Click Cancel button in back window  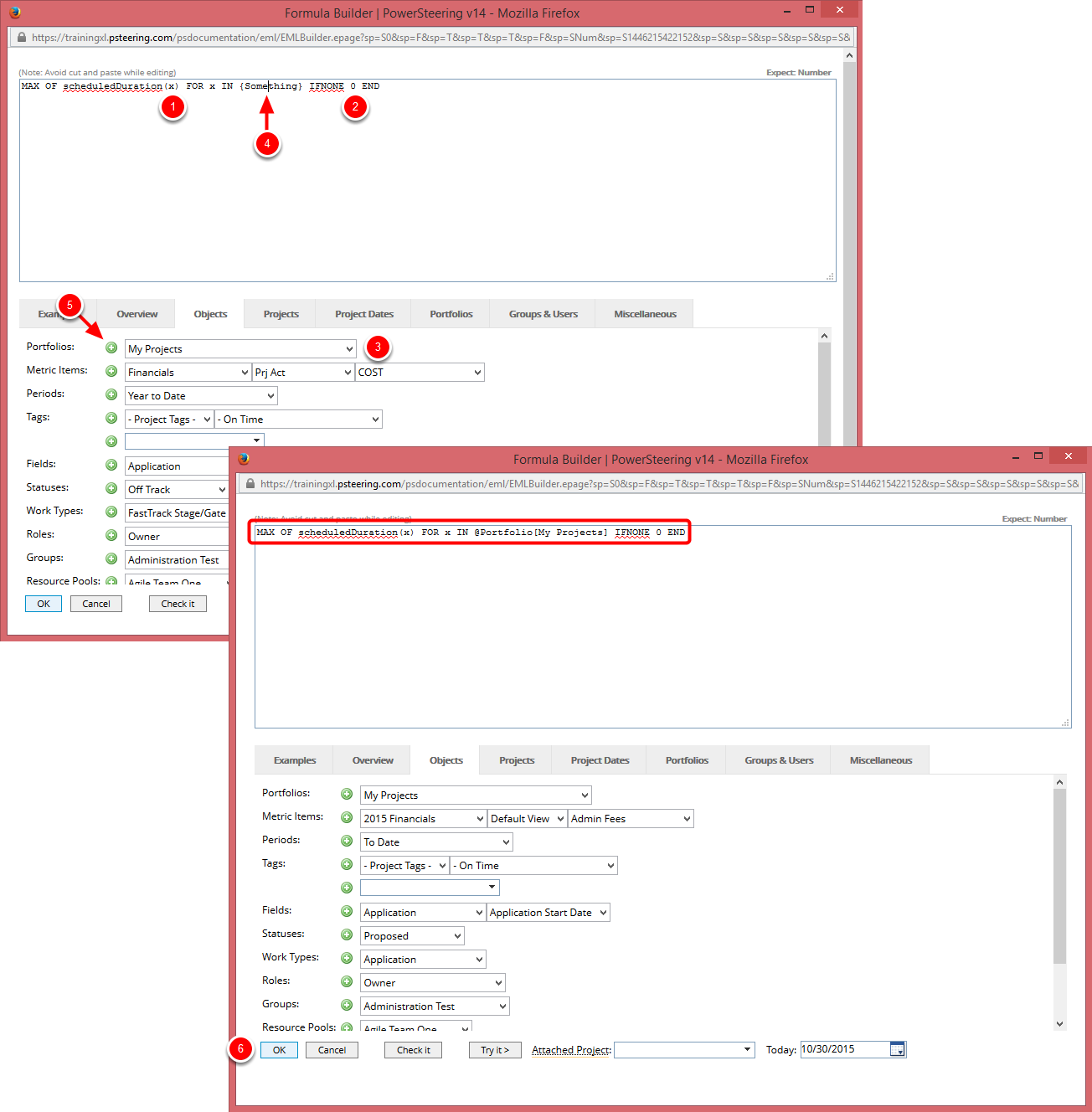point(96,604)
